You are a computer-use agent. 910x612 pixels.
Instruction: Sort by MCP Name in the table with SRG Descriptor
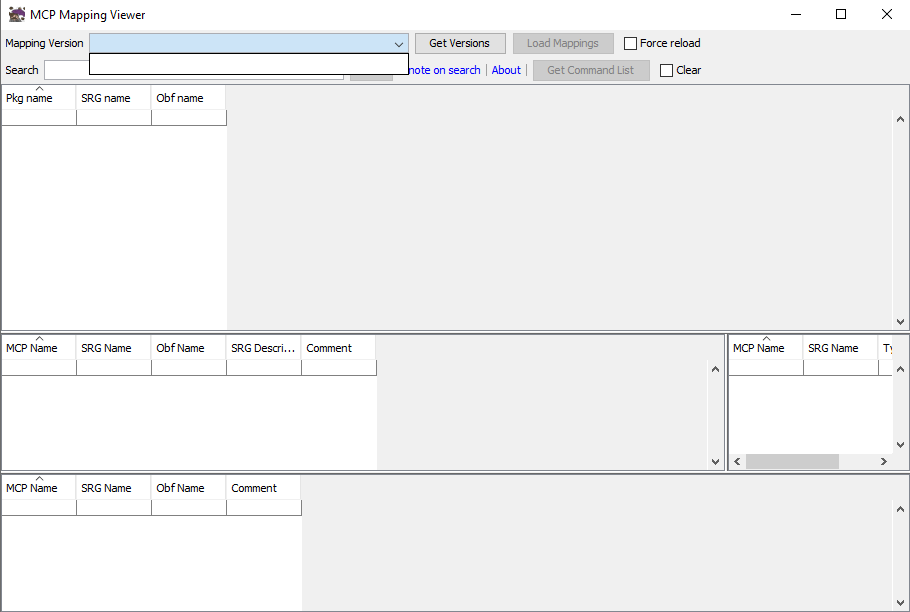pyautogui.click(x=38, y=348)
